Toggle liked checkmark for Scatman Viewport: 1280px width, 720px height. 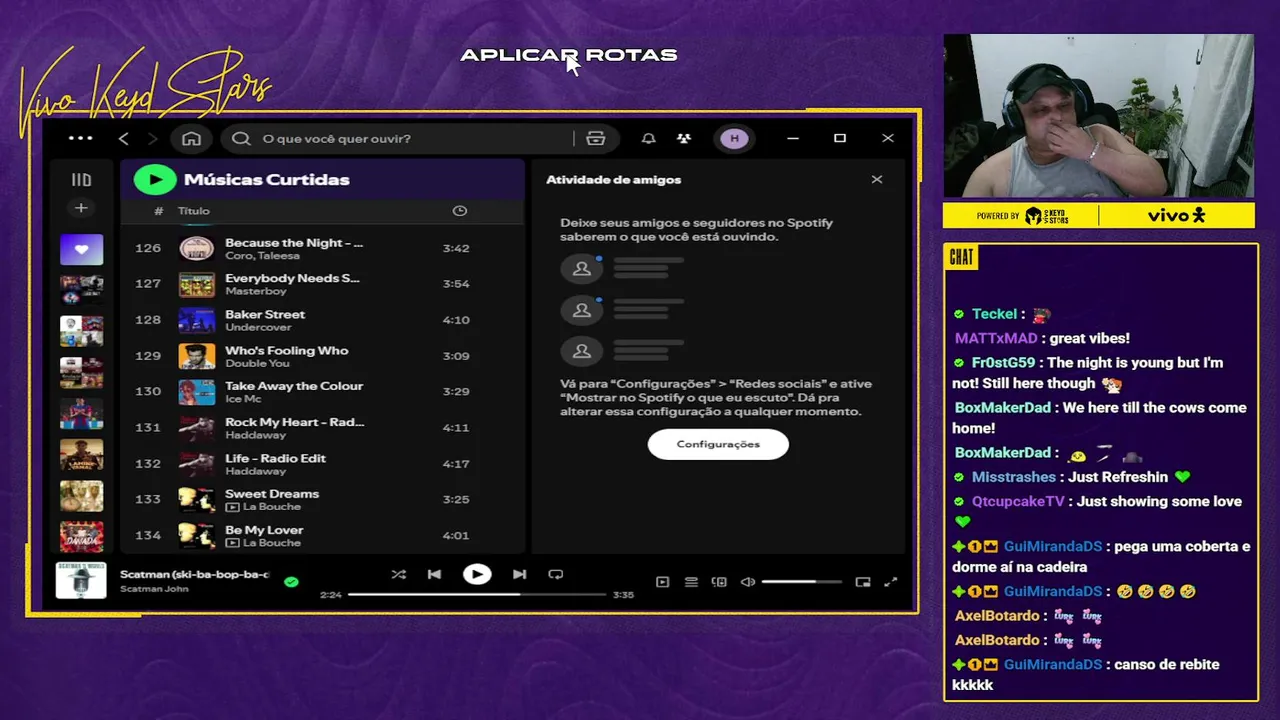coord(291,581)
